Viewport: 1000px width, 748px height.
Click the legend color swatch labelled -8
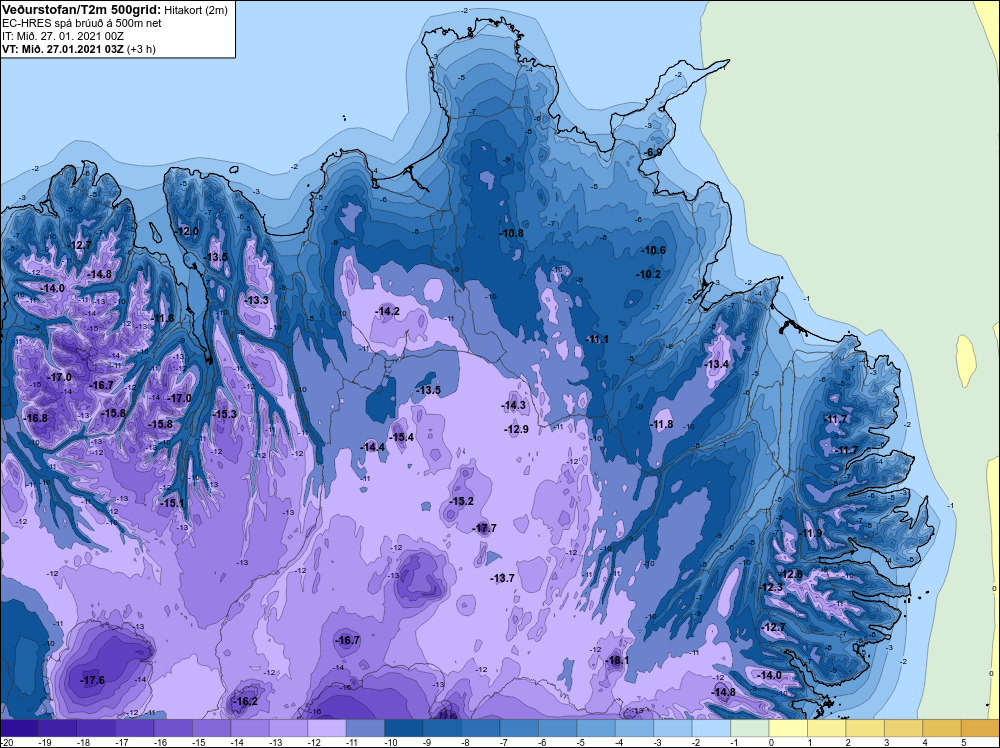click(481, 728)
